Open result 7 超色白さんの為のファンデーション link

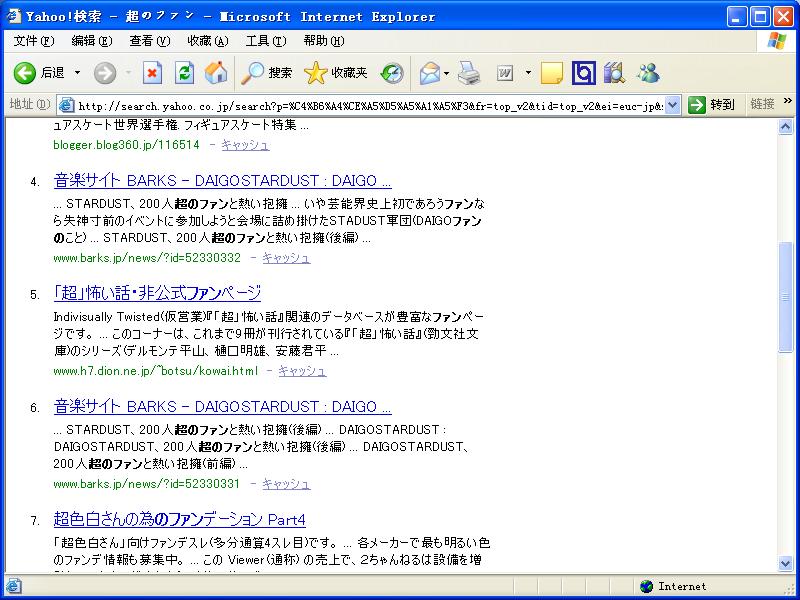coord(180,519)
